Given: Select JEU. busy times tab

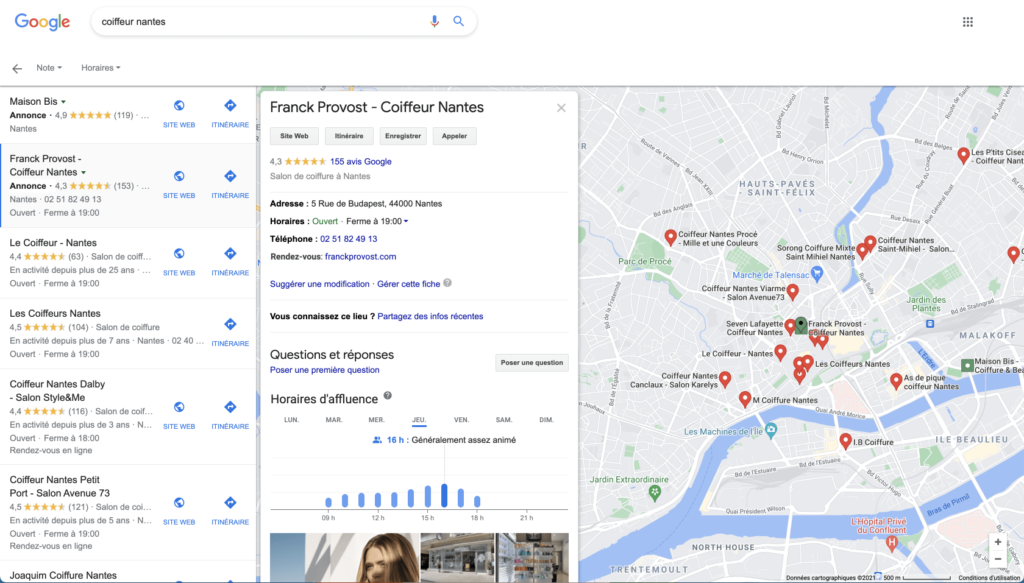Looking at the screenshot, I should (419, 420).
